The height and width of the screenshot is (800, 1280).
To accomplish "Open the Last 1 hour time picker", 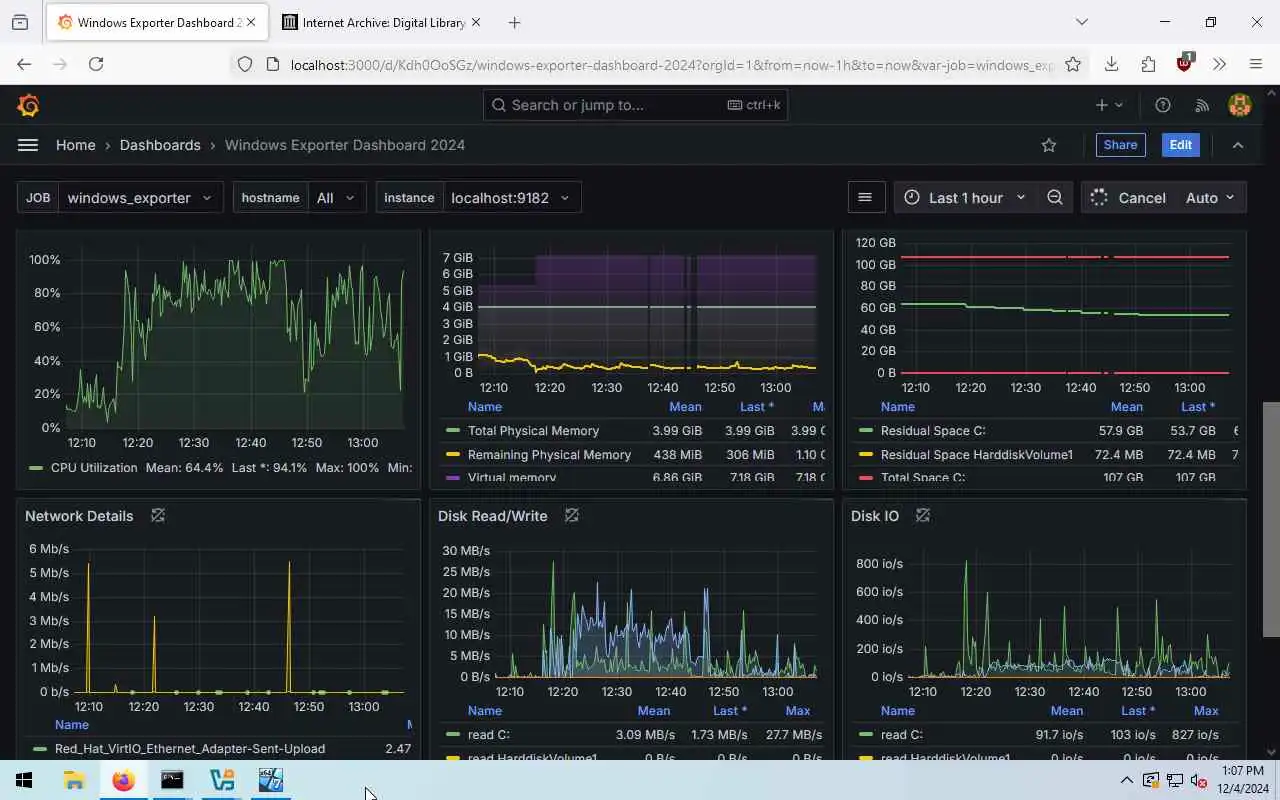I will click(x=965, y=198).
